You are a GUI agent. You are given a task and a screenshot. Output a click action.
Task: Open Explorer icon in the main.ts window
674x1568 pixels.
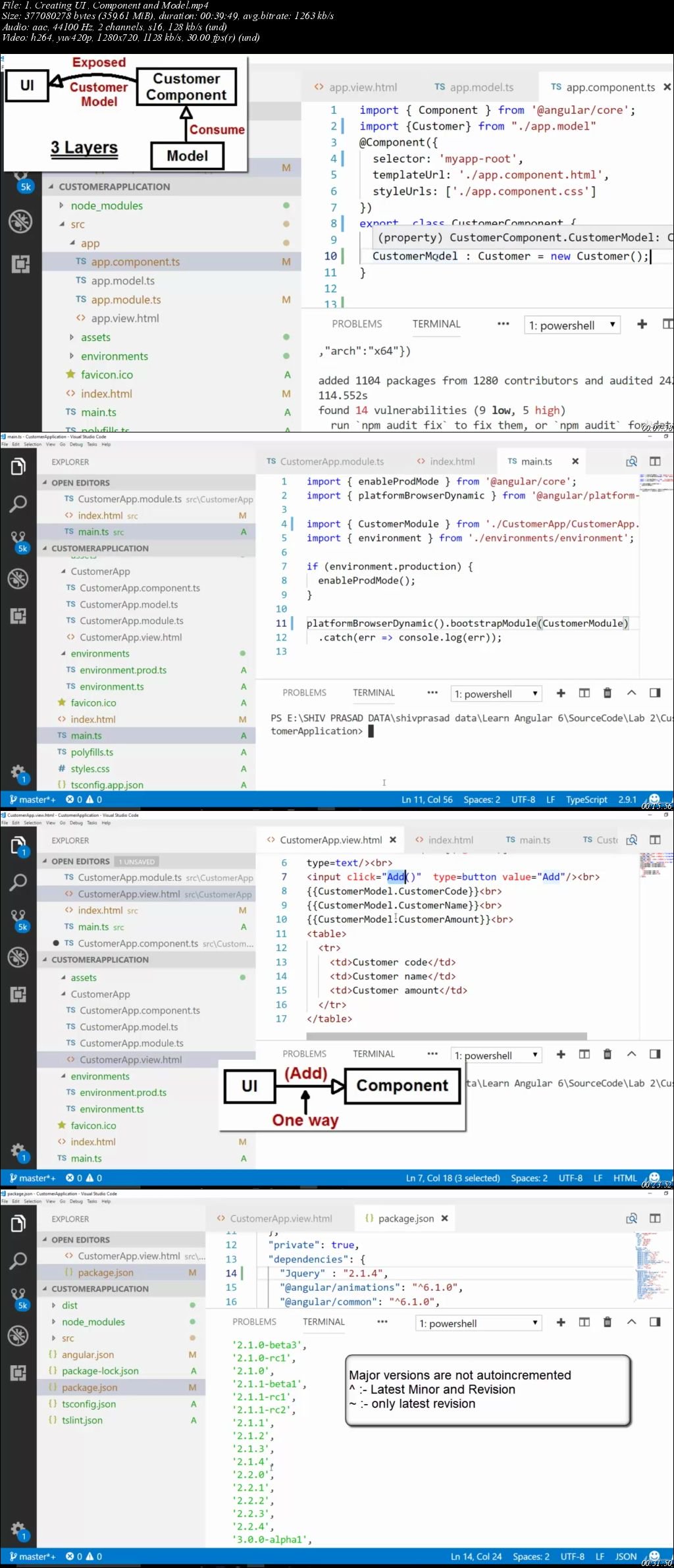click(18, 466)
